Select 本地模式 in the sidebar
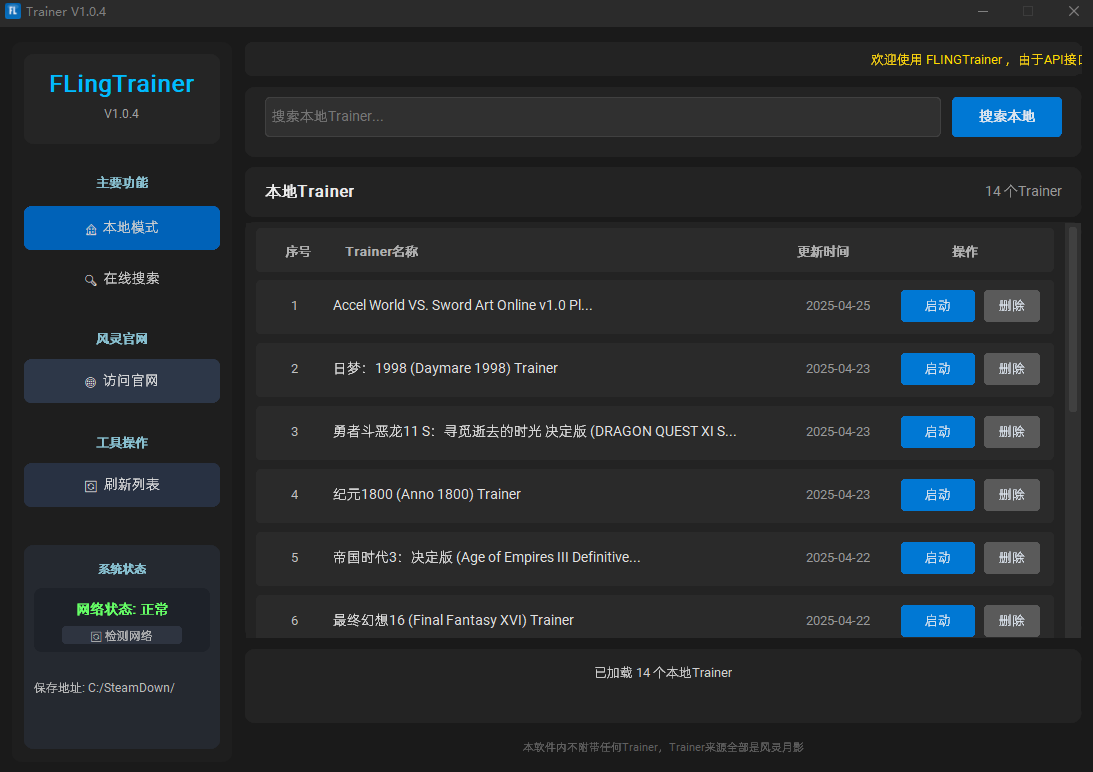This screenshot has width=1093, height=772. (x=122, y=228)
